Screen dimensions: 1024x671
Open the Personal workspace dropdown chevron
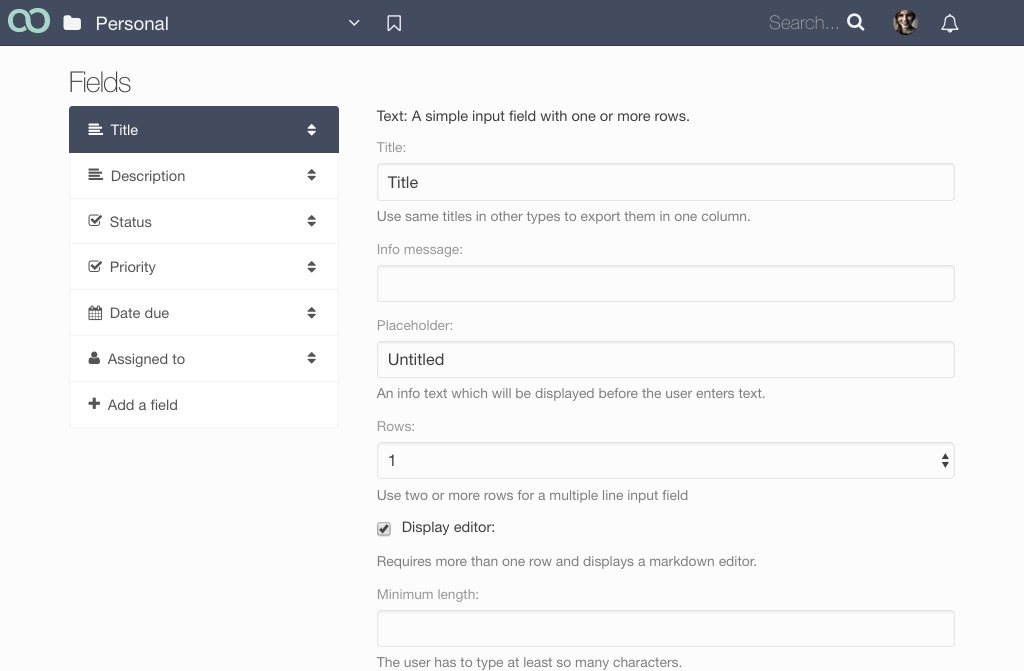pyautogui.click(x=354, y=23)
